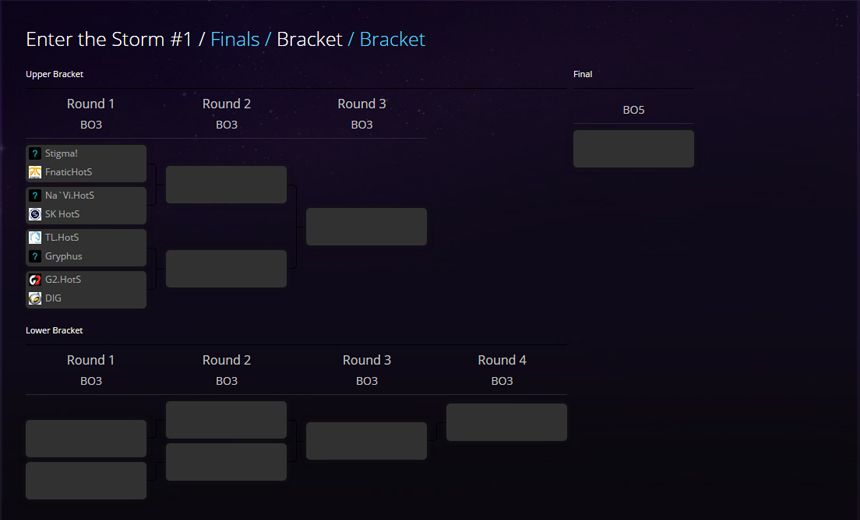Screen dimensions: 860x520
Task: Select the Lower Bracket Round 3 match box
Action: [x=366, y=441]
